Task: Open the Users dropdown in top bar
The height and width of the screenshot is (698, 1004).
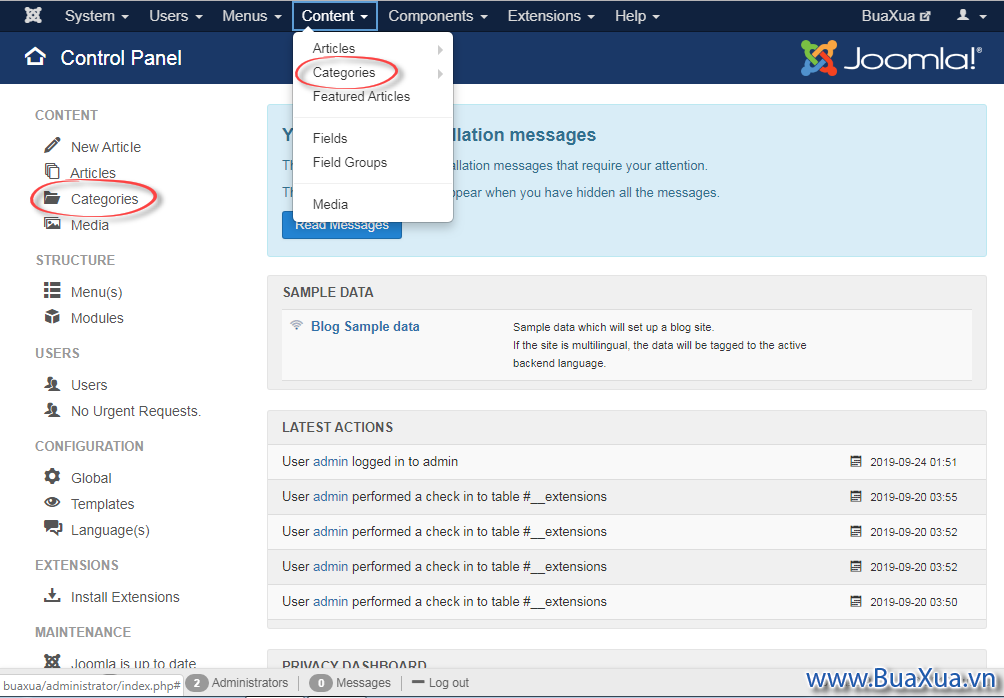Action: 176,15
